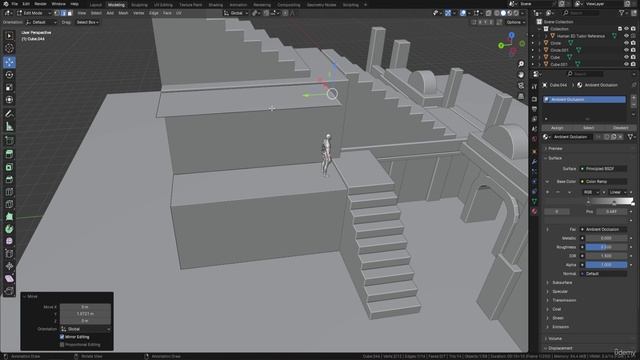Viewport: 640px width, 360px height.
Task: Expand Human 3D Tudor Reference tree item
Action: 546,36
